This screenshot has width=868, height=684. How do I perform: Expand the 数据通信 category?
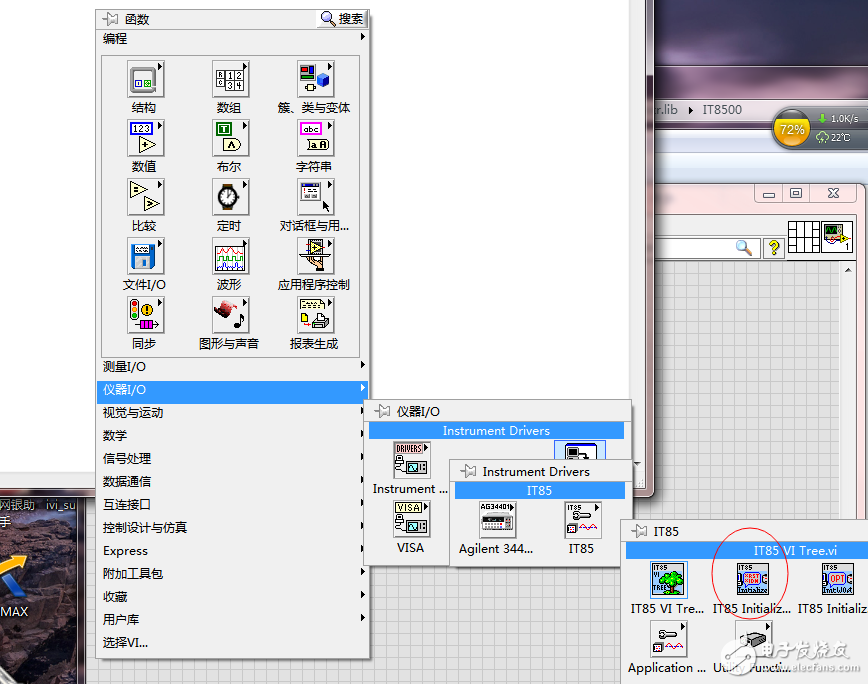point(231,481)
